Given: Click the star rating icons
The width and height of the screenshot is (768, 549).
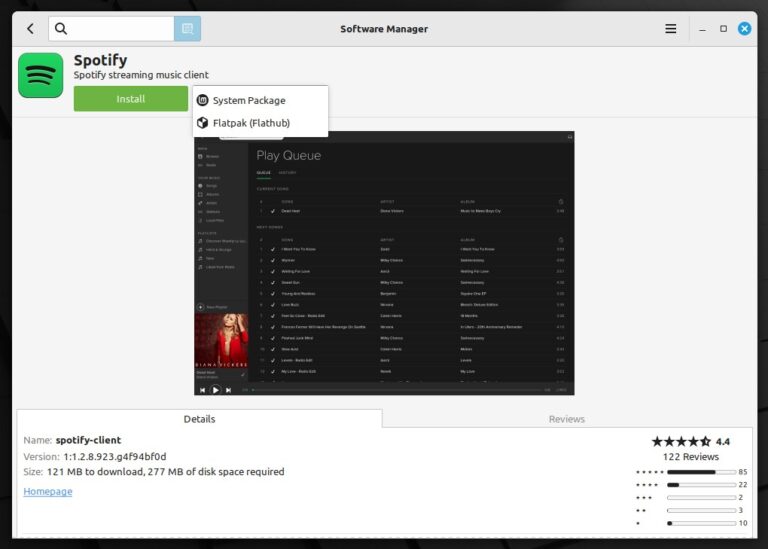Looking at the screenshot, I should tap(680, 441).
